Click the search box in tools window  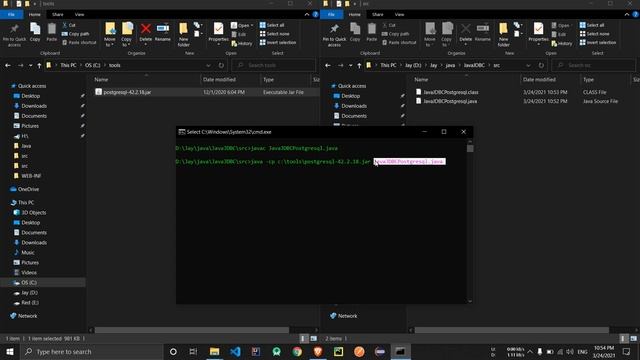coord(273,65)
